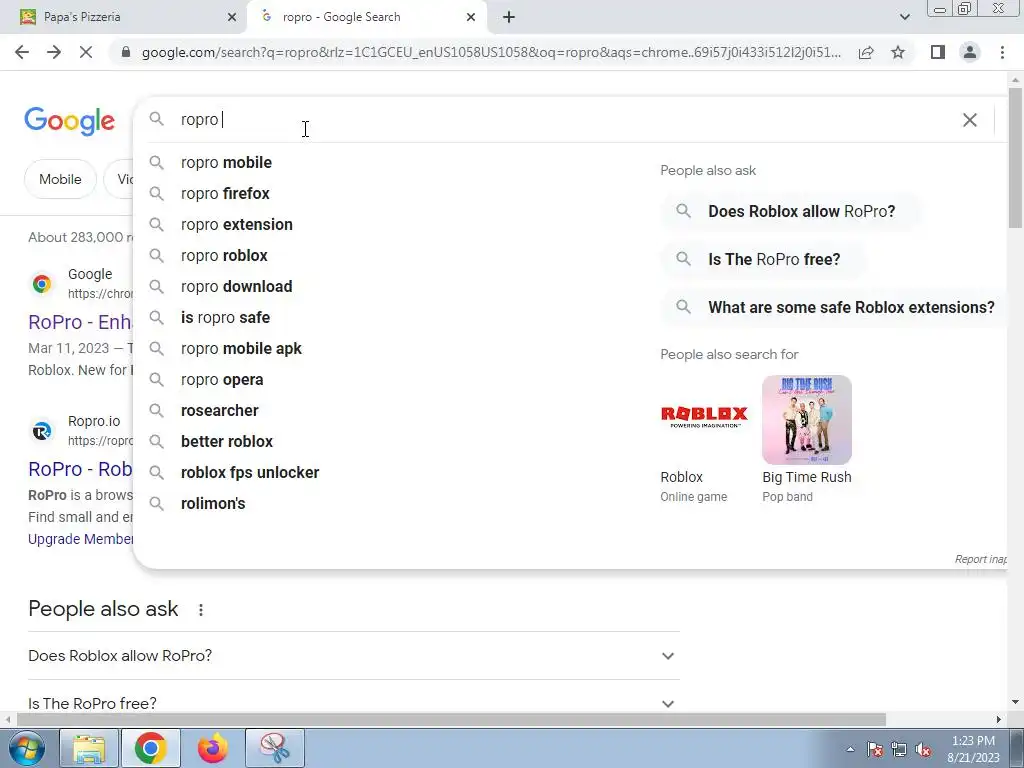Stop loading the page
The width and height of the screenshot is (1024, 768).
86,52
